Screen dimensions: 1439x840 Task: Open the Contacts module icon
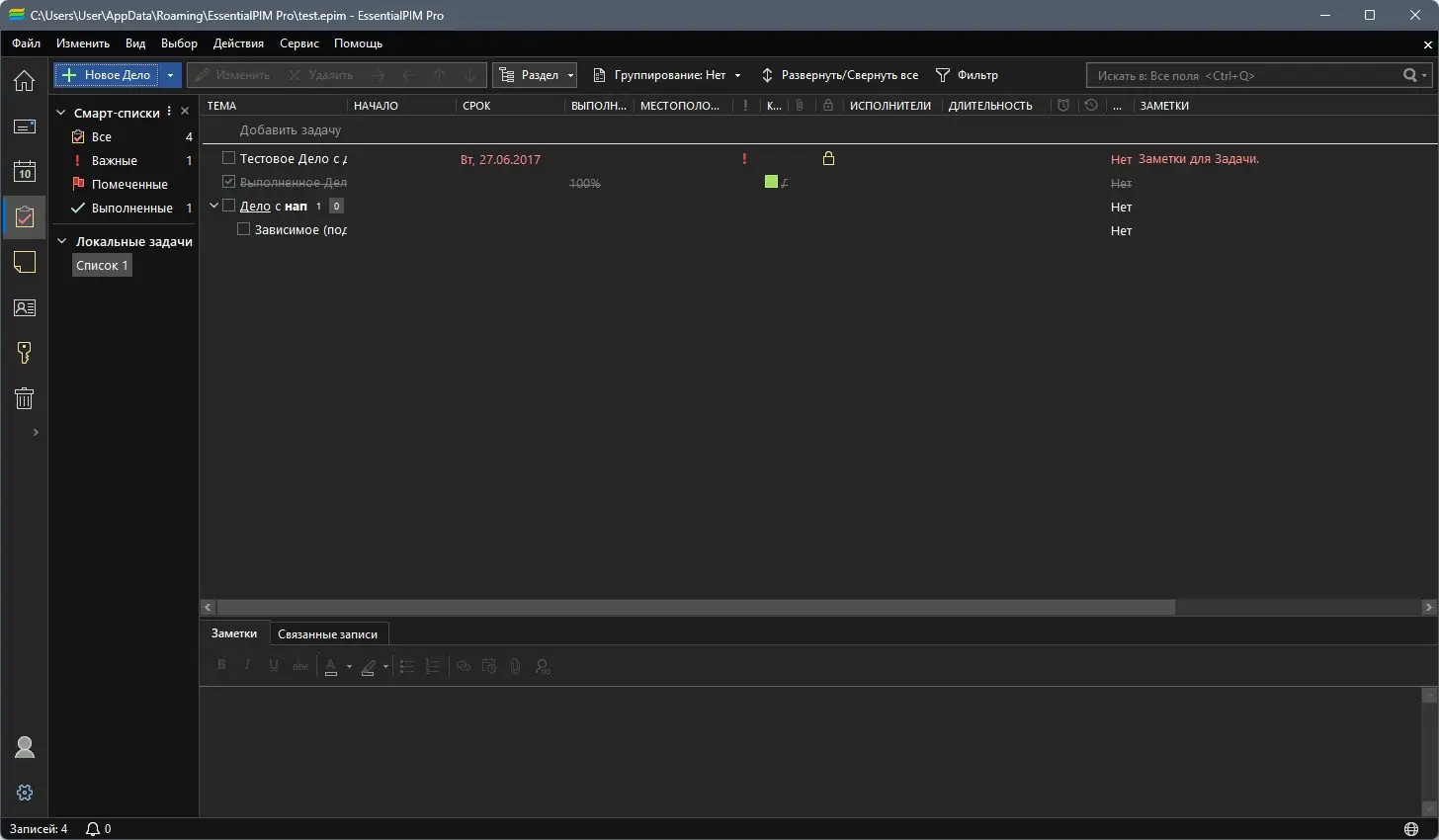[24, 307]
